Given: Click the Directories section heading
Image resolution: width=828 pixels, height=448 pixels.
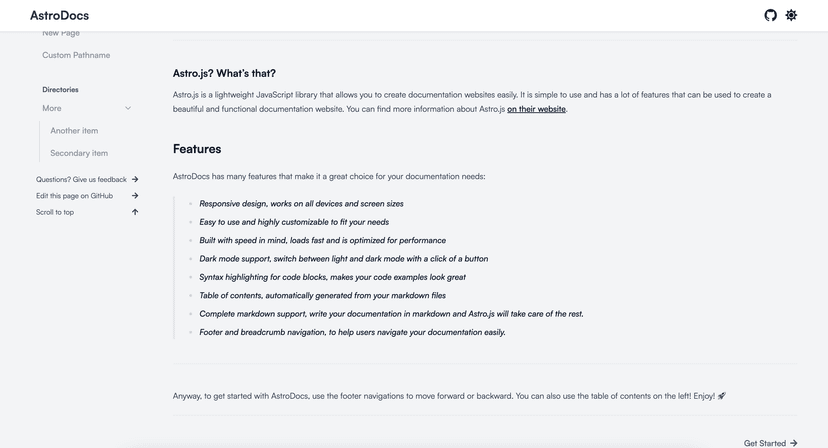Looking at the screenshot, I should (60, 89).
